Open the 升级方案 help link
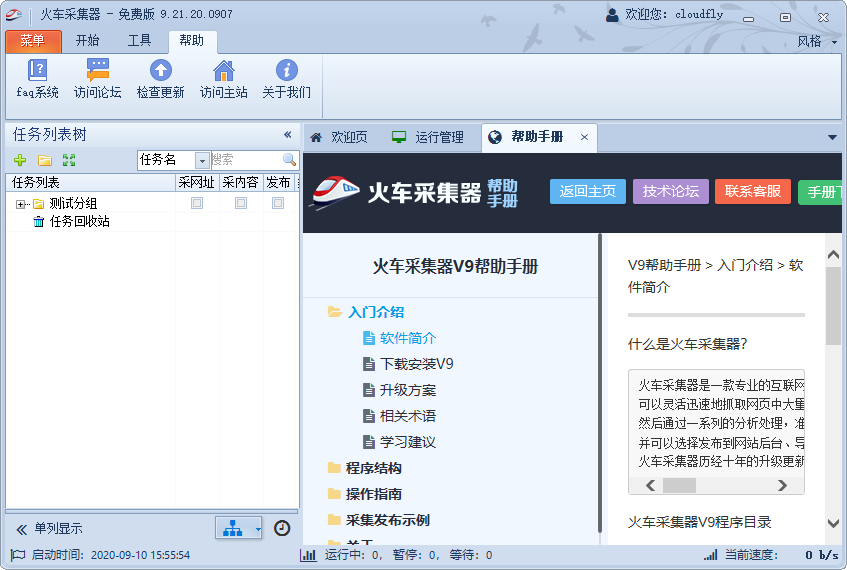 click(408, 390)
